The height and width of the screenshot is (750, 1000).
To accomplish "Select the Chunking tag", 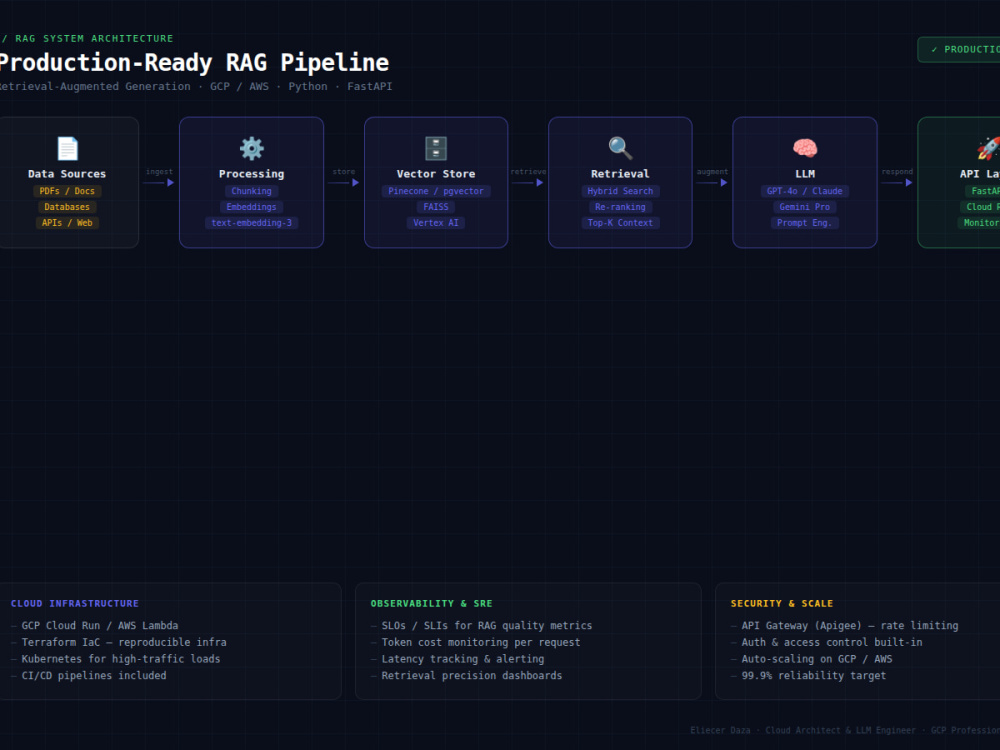I will coord(251,191).
